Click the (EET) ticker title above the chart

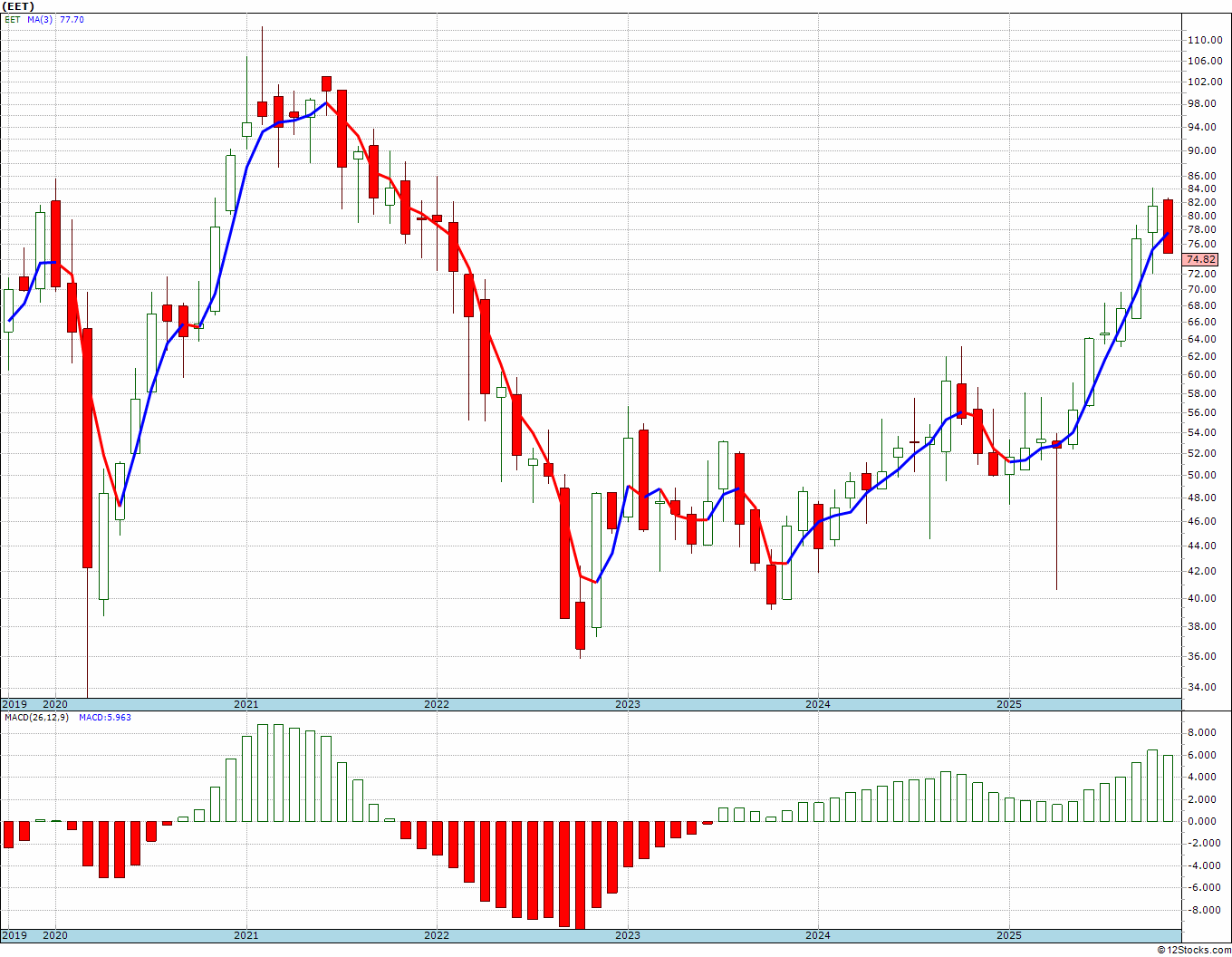click(18, 6)
